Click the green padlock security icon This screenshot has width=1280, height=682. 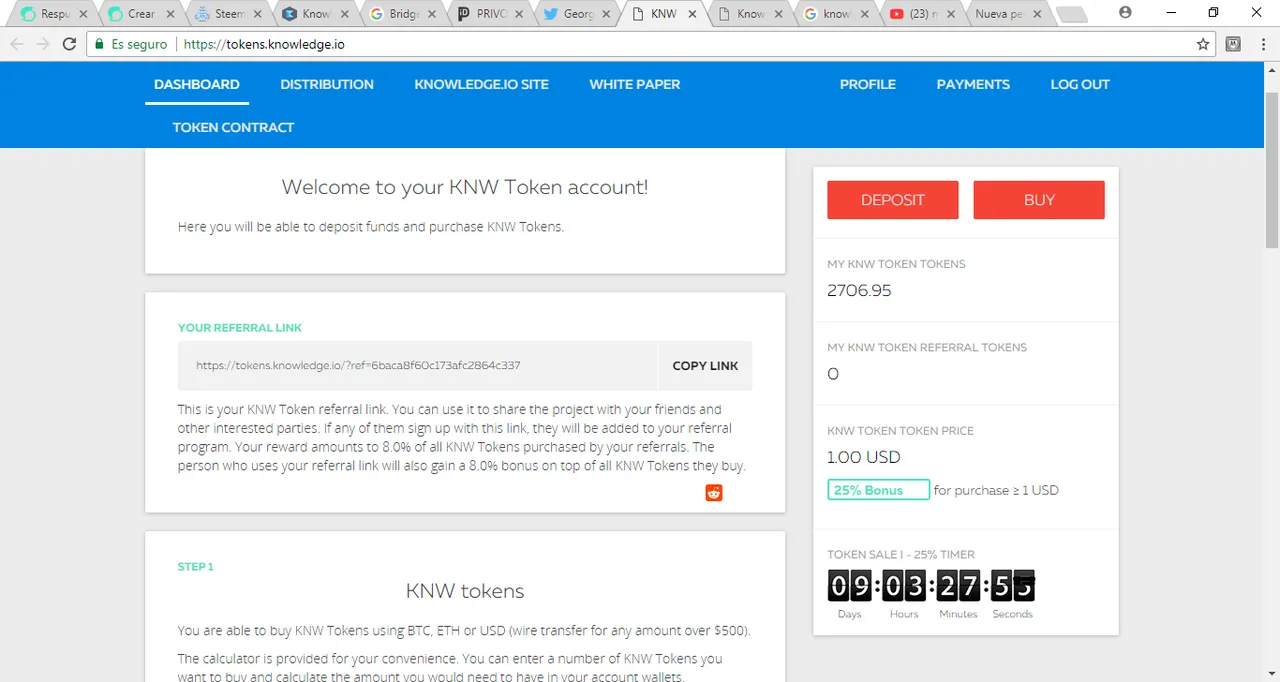click(98, 44)
